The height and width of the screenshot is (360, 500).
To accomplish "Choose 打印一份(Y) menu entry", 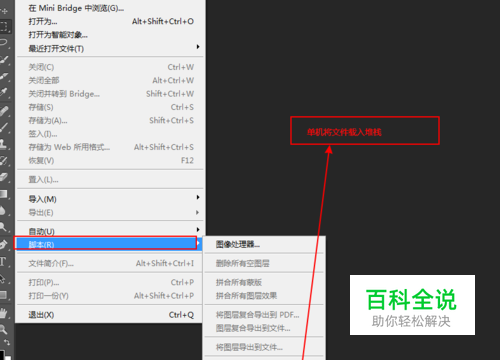I will (x=109, y=296).
